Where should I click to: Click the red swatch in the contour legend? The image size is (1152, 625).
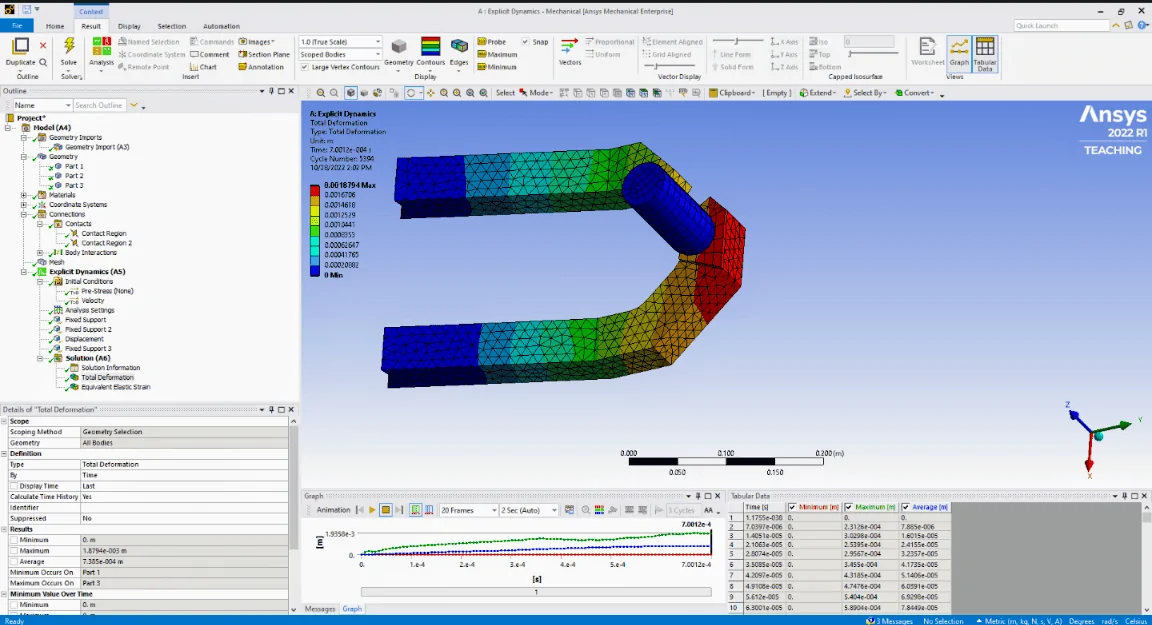tap(314, 189)
